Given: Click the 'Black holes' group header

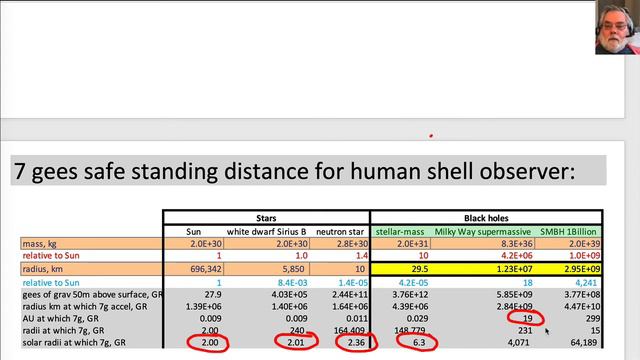Looking at the screenshot, I should tap(486, 218).
